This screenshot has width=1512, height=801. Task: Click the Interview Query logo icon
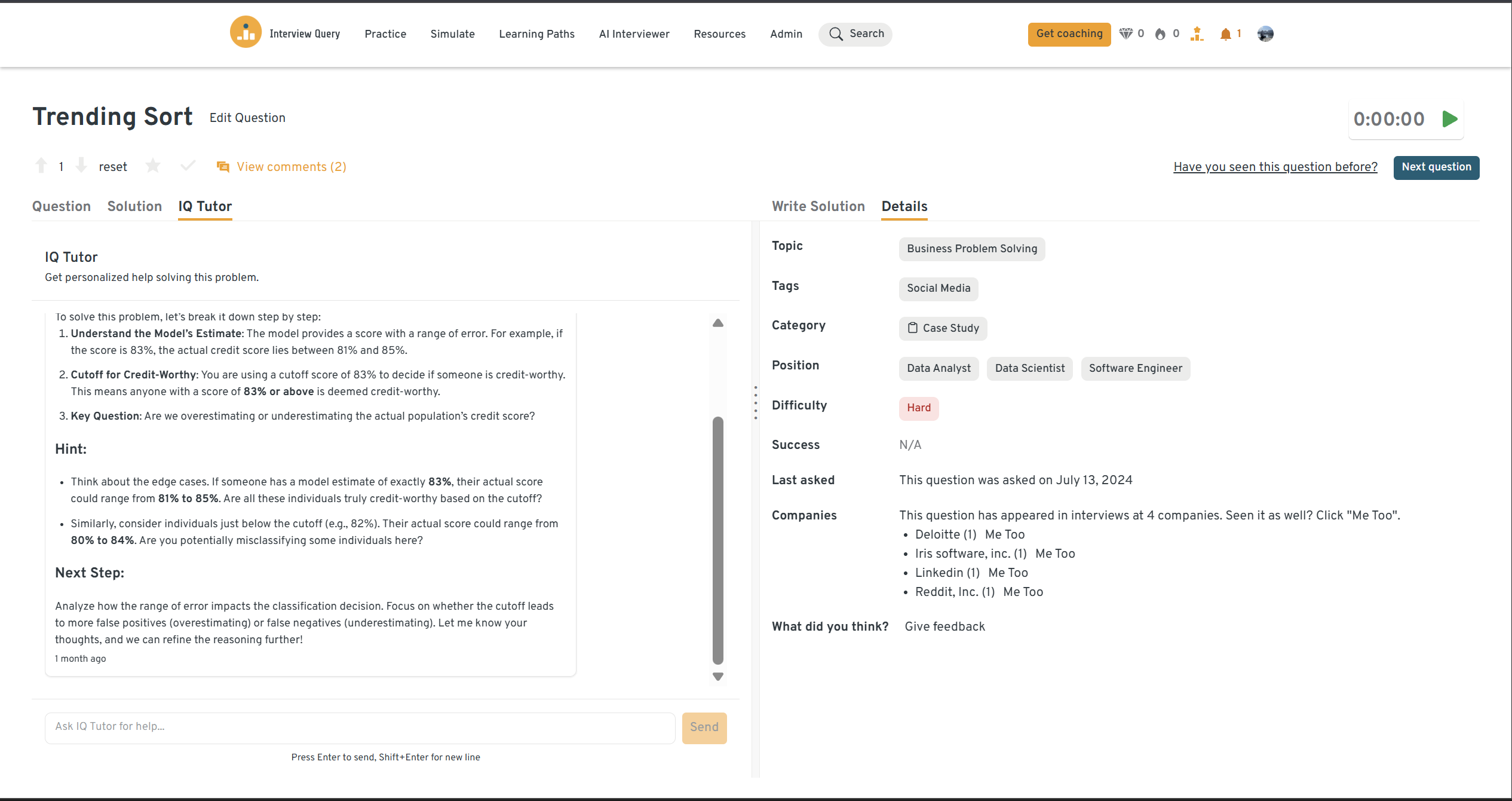point(246,33)
